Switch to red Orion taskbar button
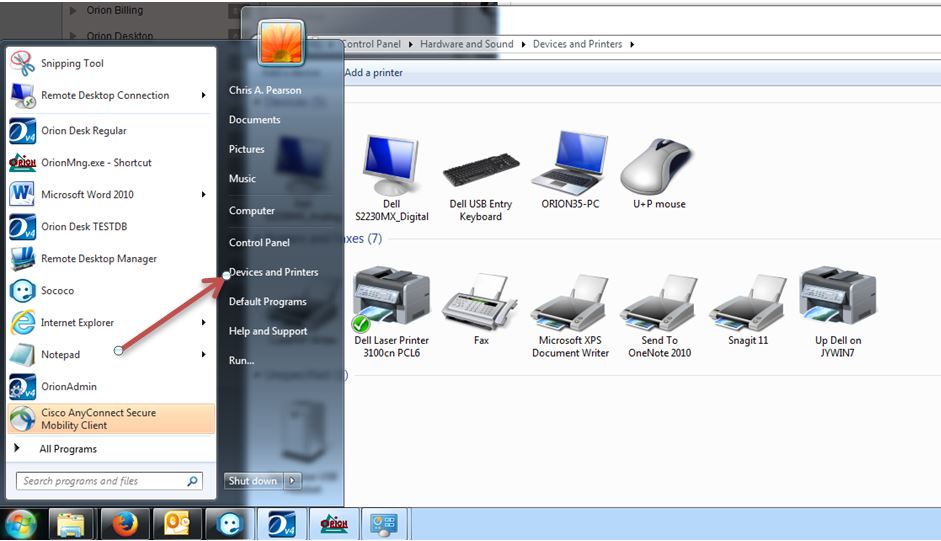Screen dimensions: 941x541 click(334, 524)
